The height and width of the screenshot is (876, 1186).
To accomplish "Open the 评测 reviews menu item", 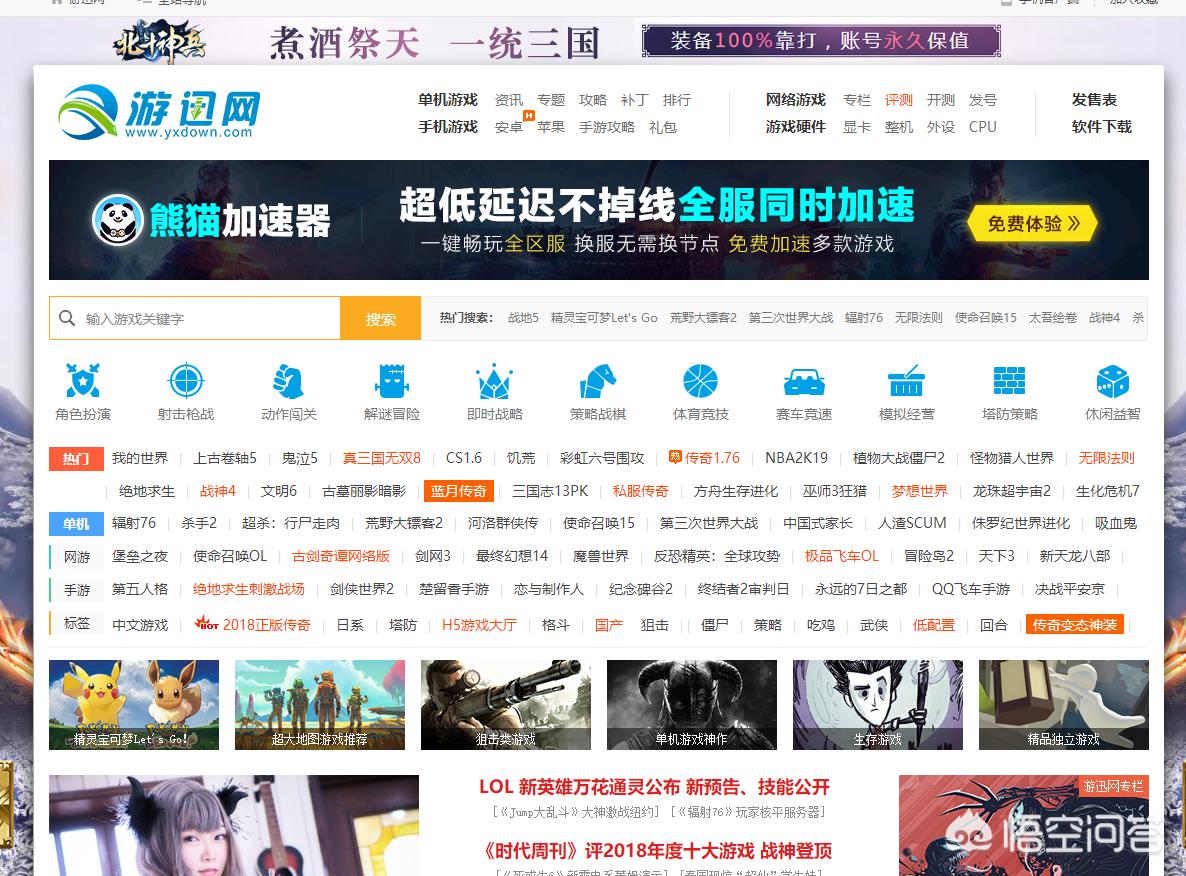I will click(899, 100).
